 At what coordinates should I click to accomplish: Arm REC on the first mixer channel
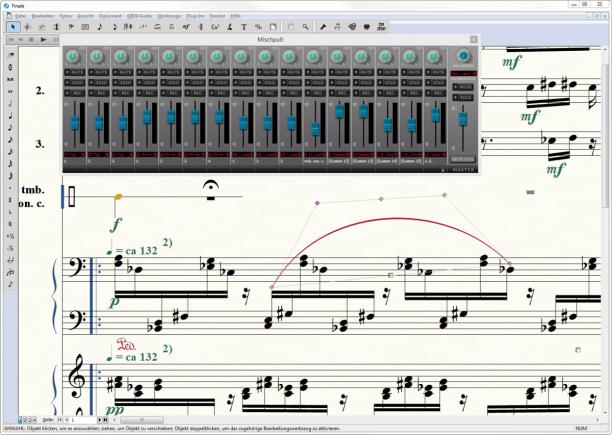pos(75,93)
